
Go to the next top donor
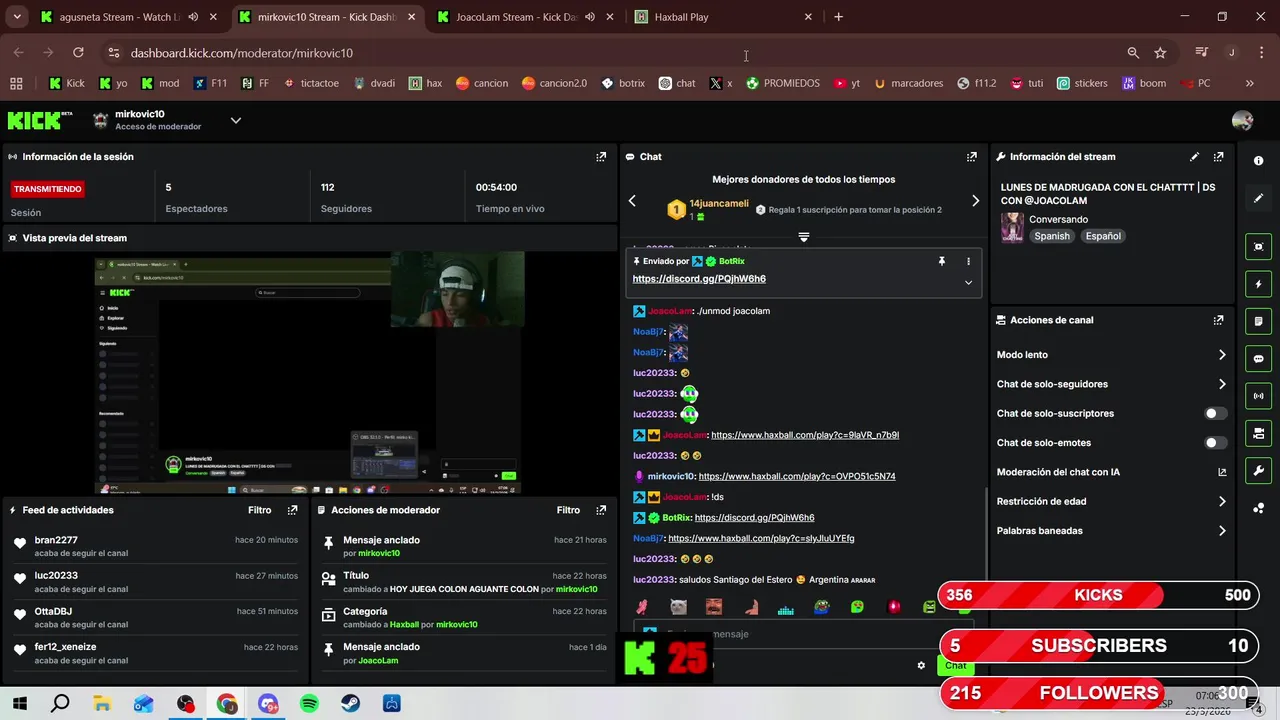[x=976, y=201]
